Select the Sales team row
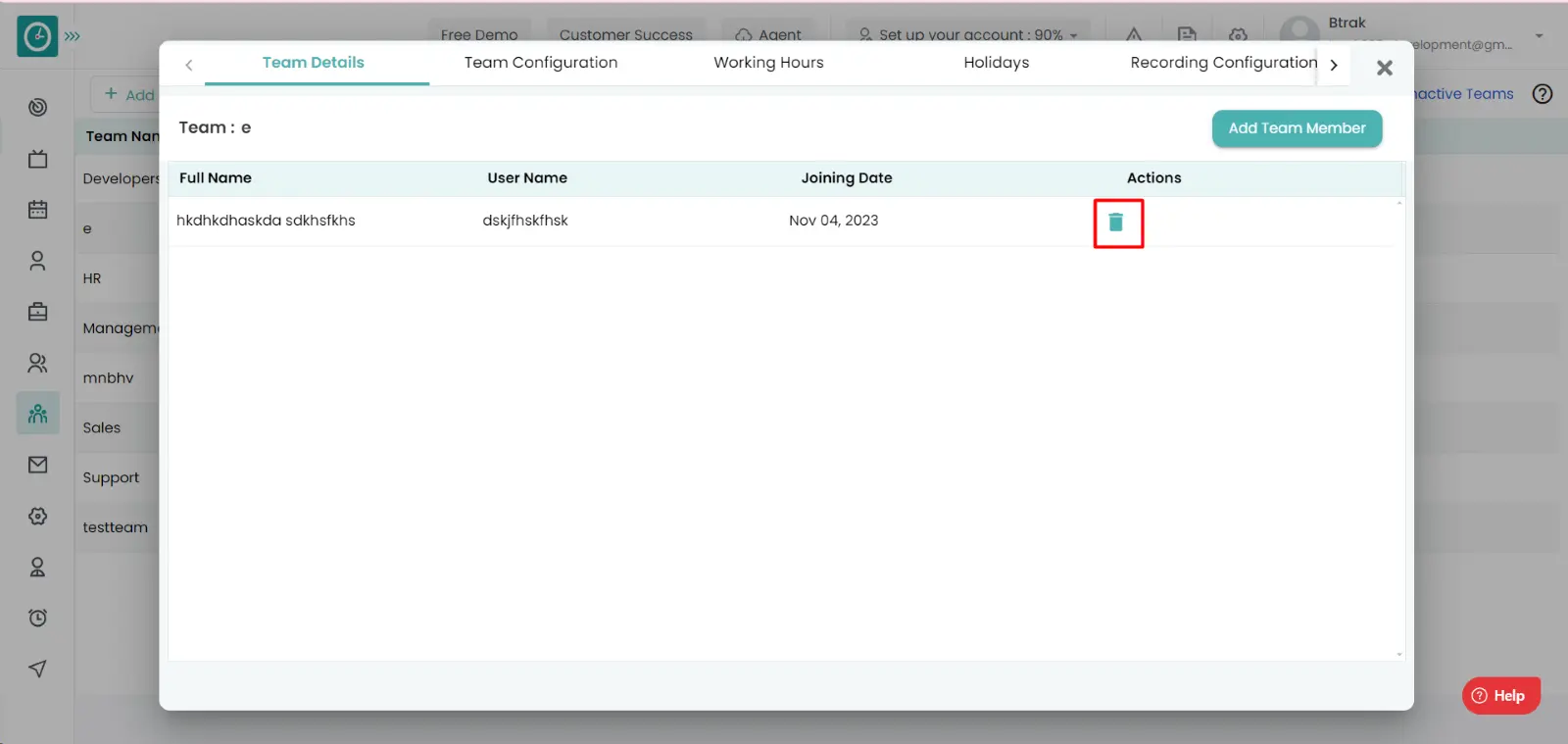 coord(102,427)
